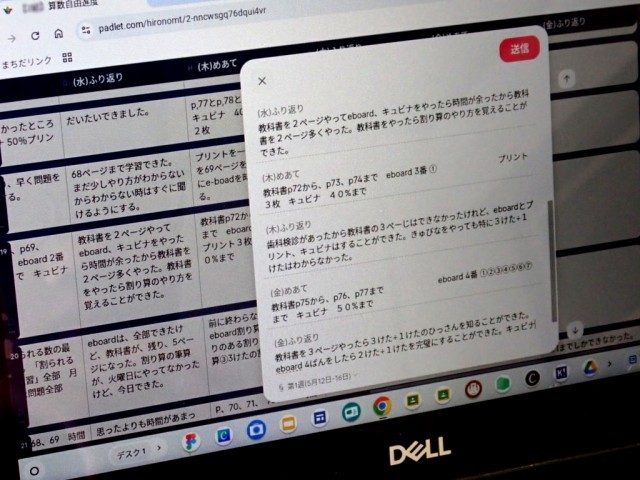This screenshot has width=640, height=480.
Task: View site information icon beside the URL
Action: (86, 30)
